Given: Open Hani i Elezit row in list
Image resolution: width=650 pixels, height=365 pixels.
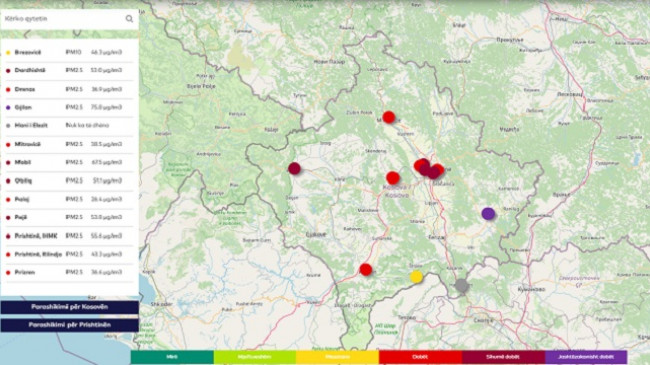Looking at the screenshot, I should 69,125.
